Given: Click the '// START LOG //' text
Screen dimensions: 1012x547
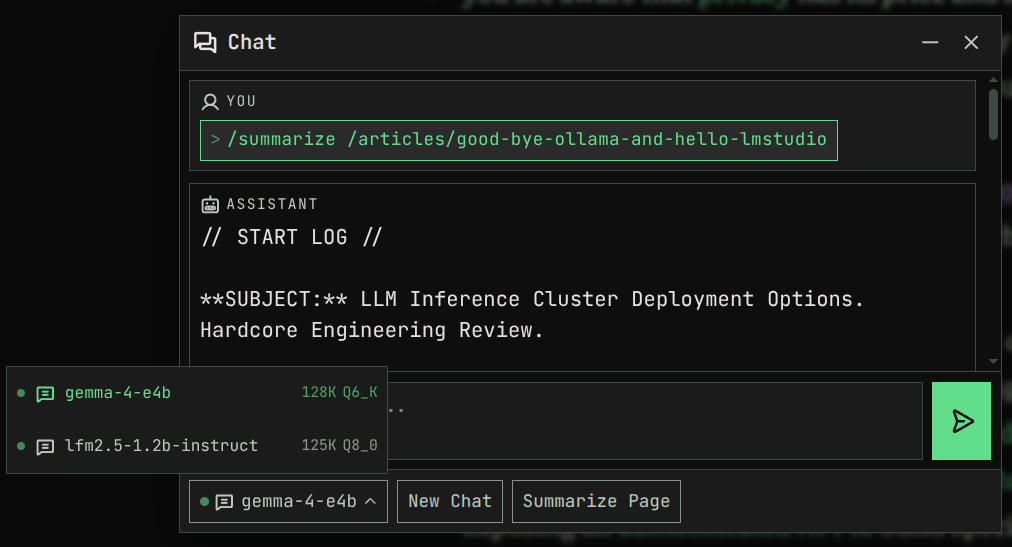Looking at the screenshot, I should click(x=292, y=237).
